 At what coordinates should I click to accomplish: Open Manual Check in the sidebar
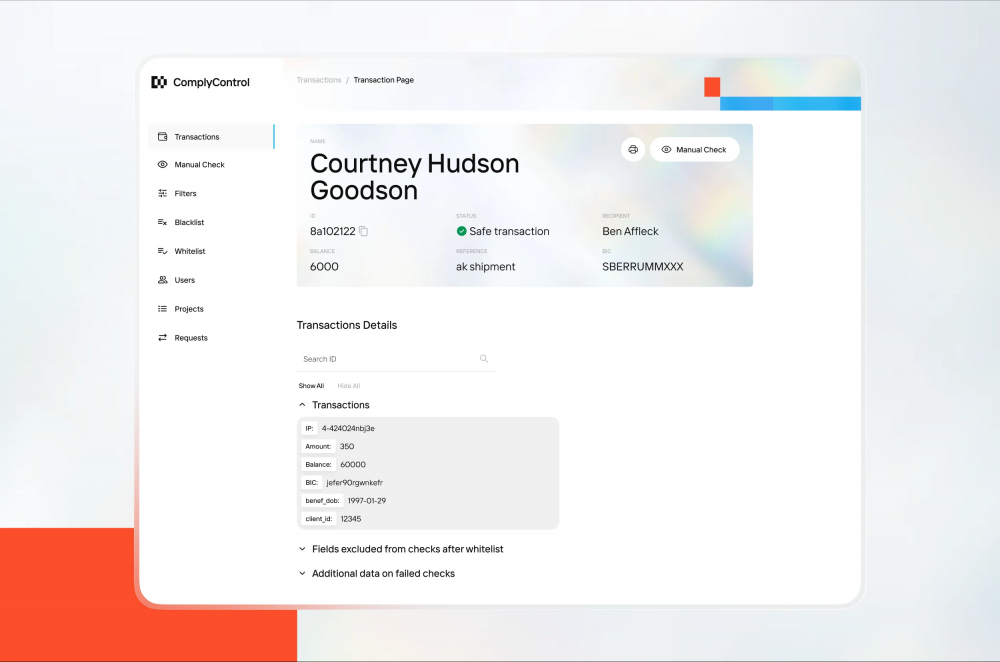199,165
